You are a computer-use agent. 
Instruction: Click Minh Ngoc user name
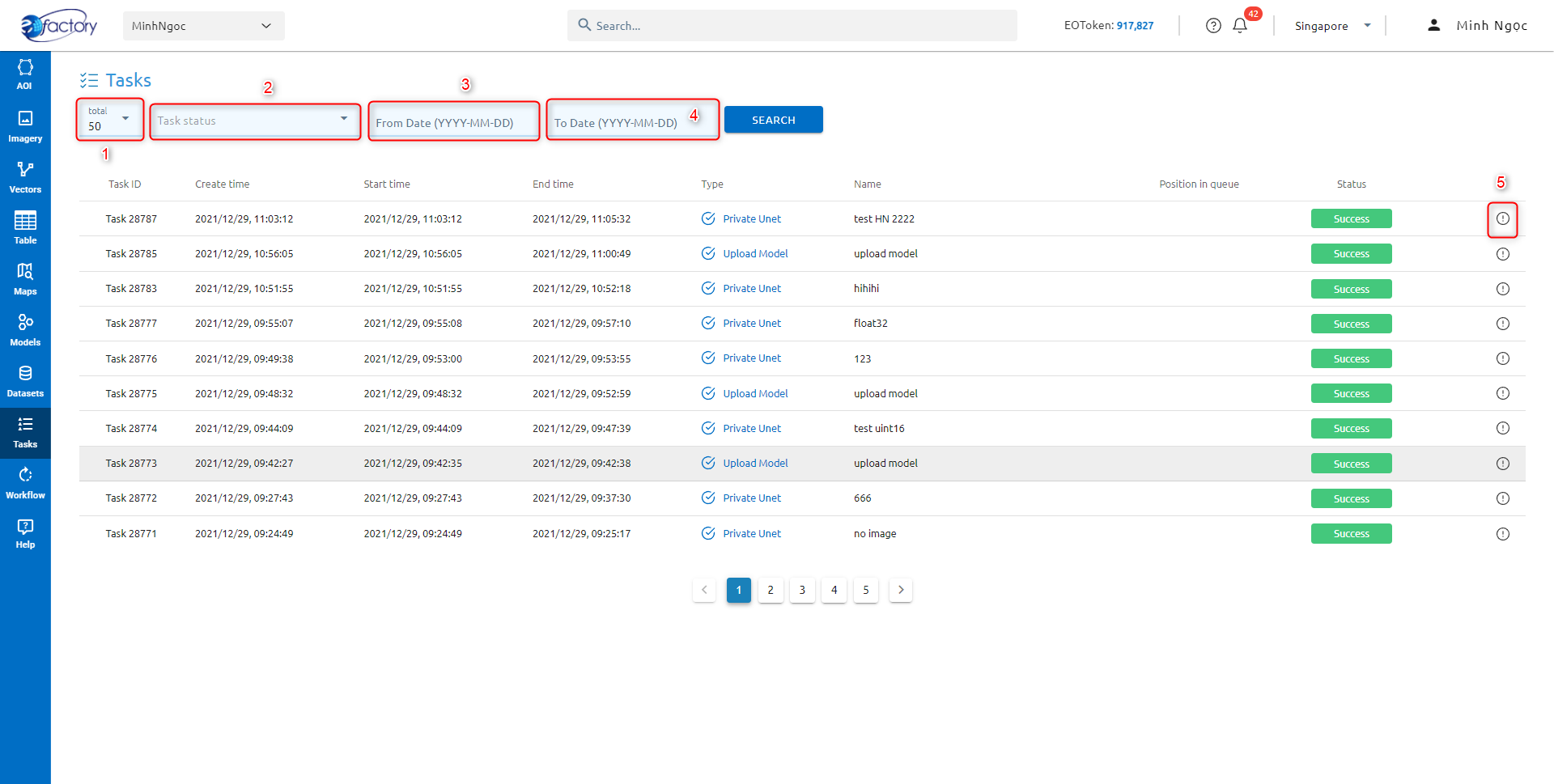click(x=1492, y=26)
